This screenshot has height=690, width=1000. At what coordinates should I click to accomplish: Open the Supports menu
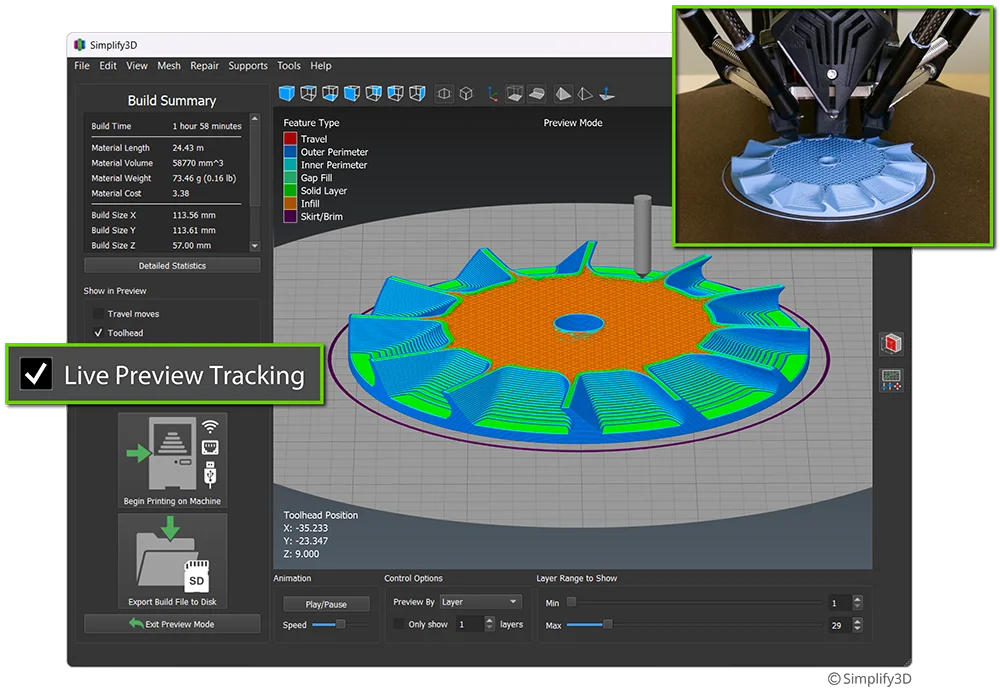click(248, 66)
